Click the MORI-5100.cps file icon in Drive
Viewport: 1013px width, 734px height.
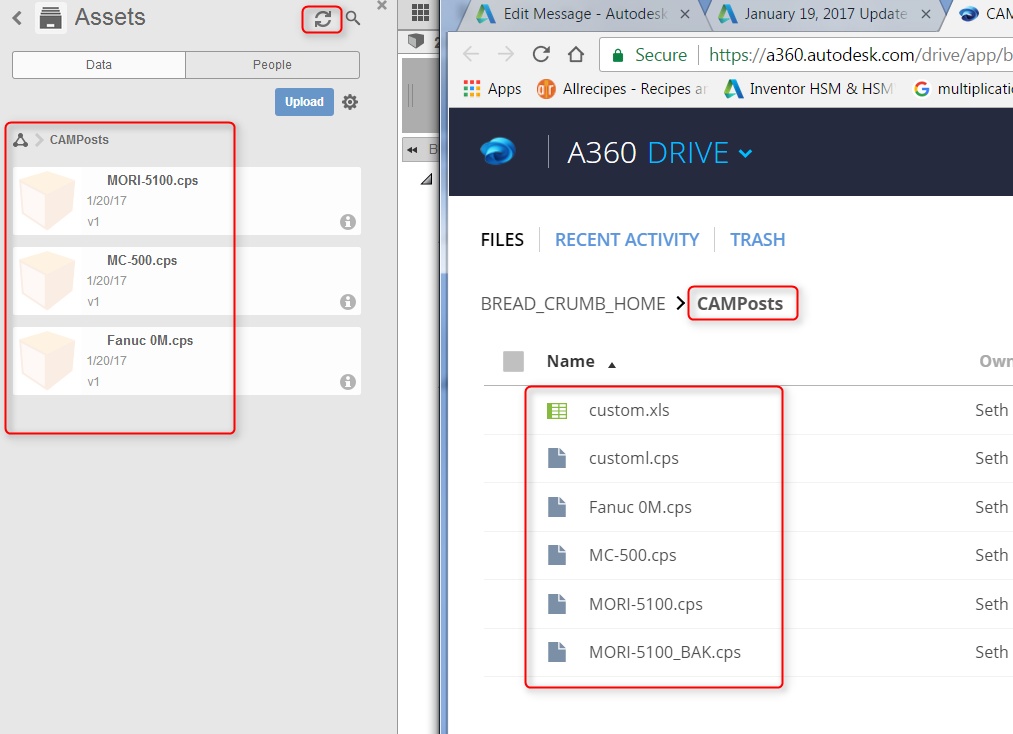tap(557, 603)
